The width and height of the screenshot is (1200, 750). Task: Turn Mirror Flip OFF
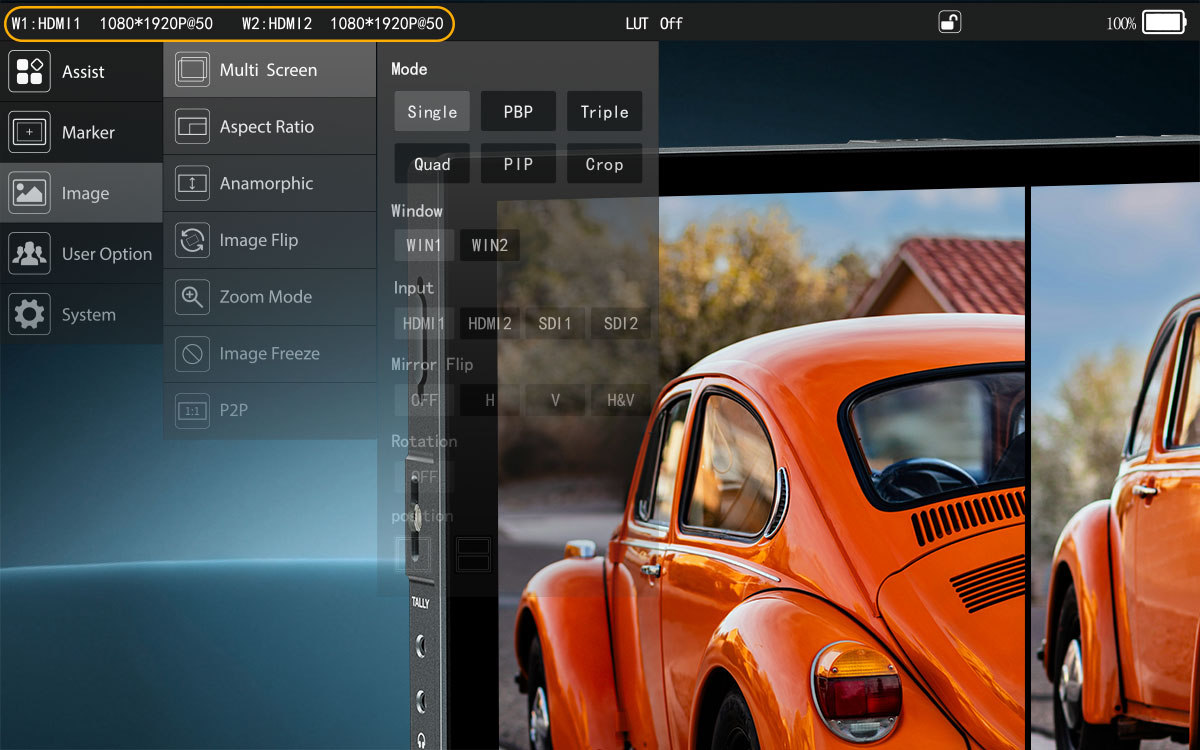(x=424, y=400)
